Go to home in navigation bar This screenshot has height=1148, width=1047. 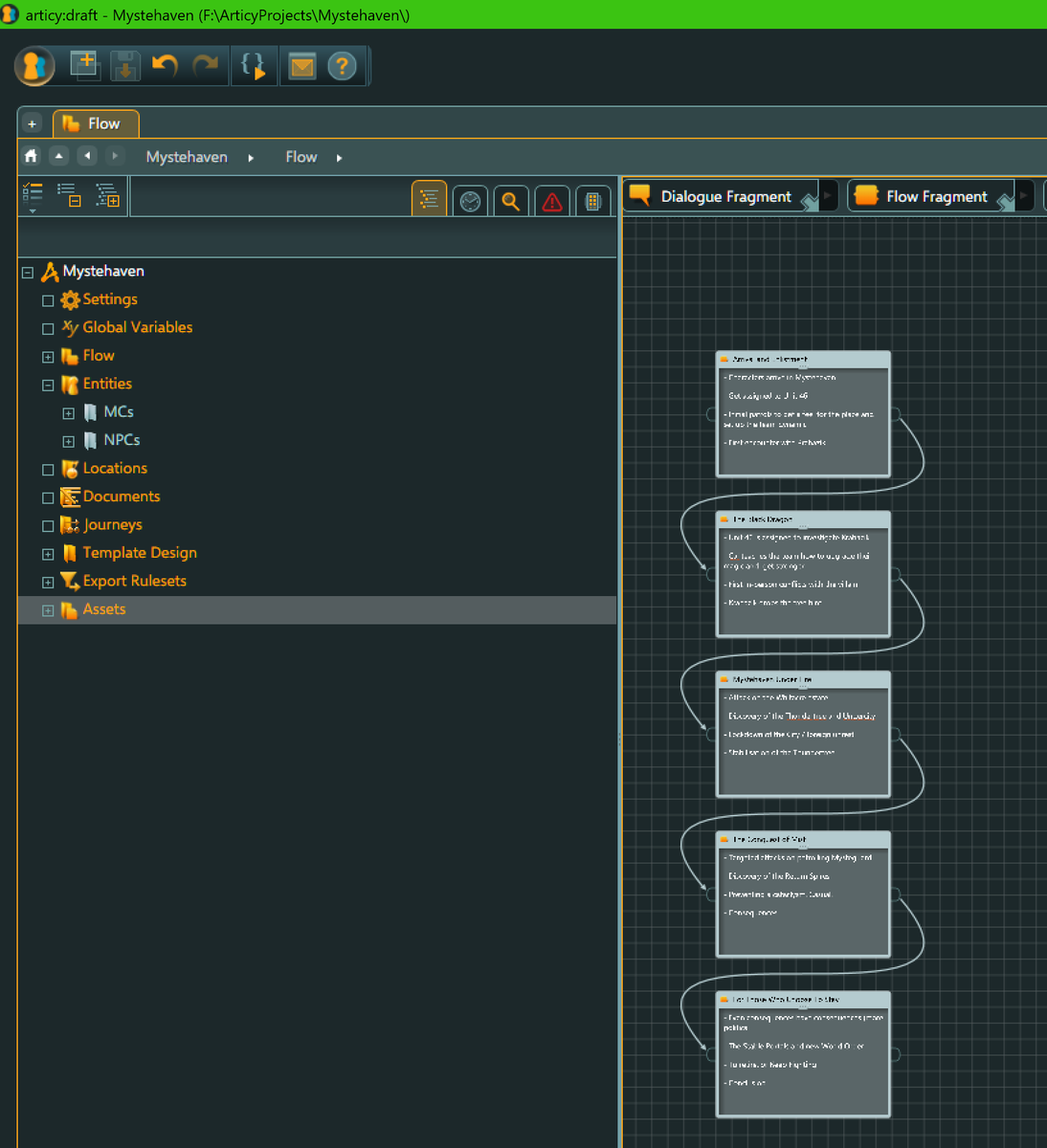32,156
